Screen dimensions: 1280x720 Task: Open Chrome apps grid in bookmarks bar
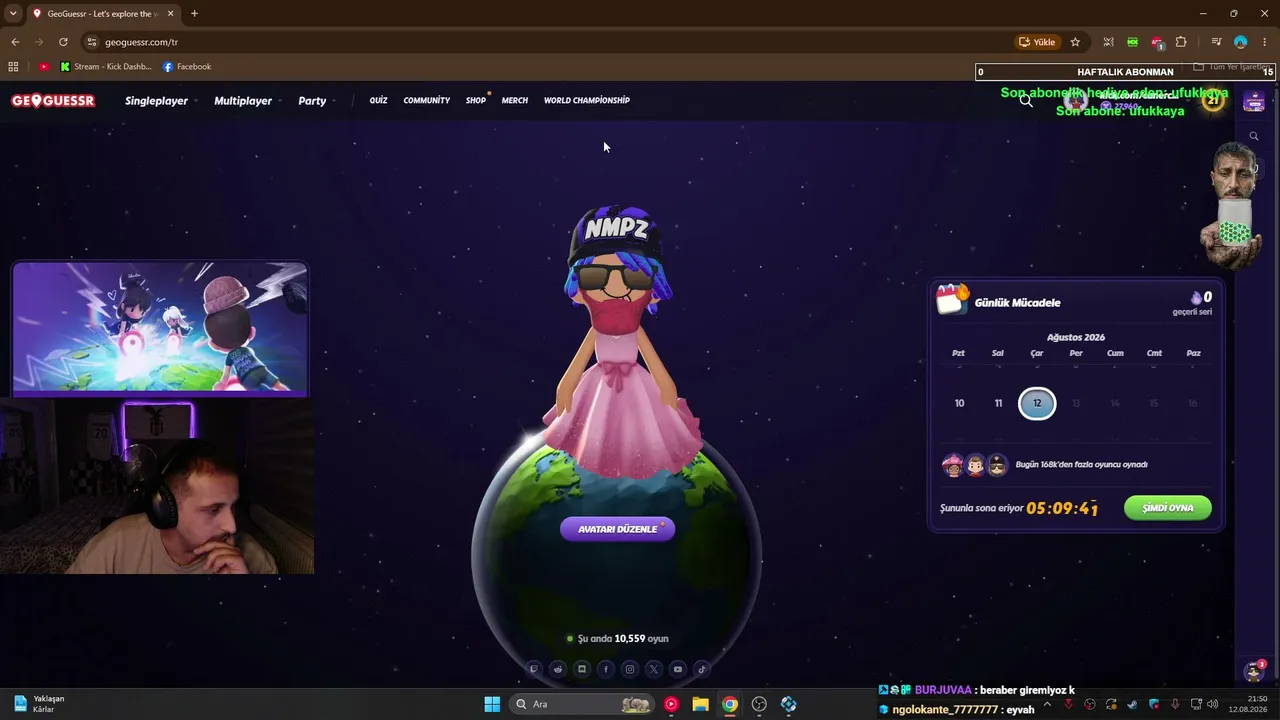pyautogui.click(x=13, y=67)
